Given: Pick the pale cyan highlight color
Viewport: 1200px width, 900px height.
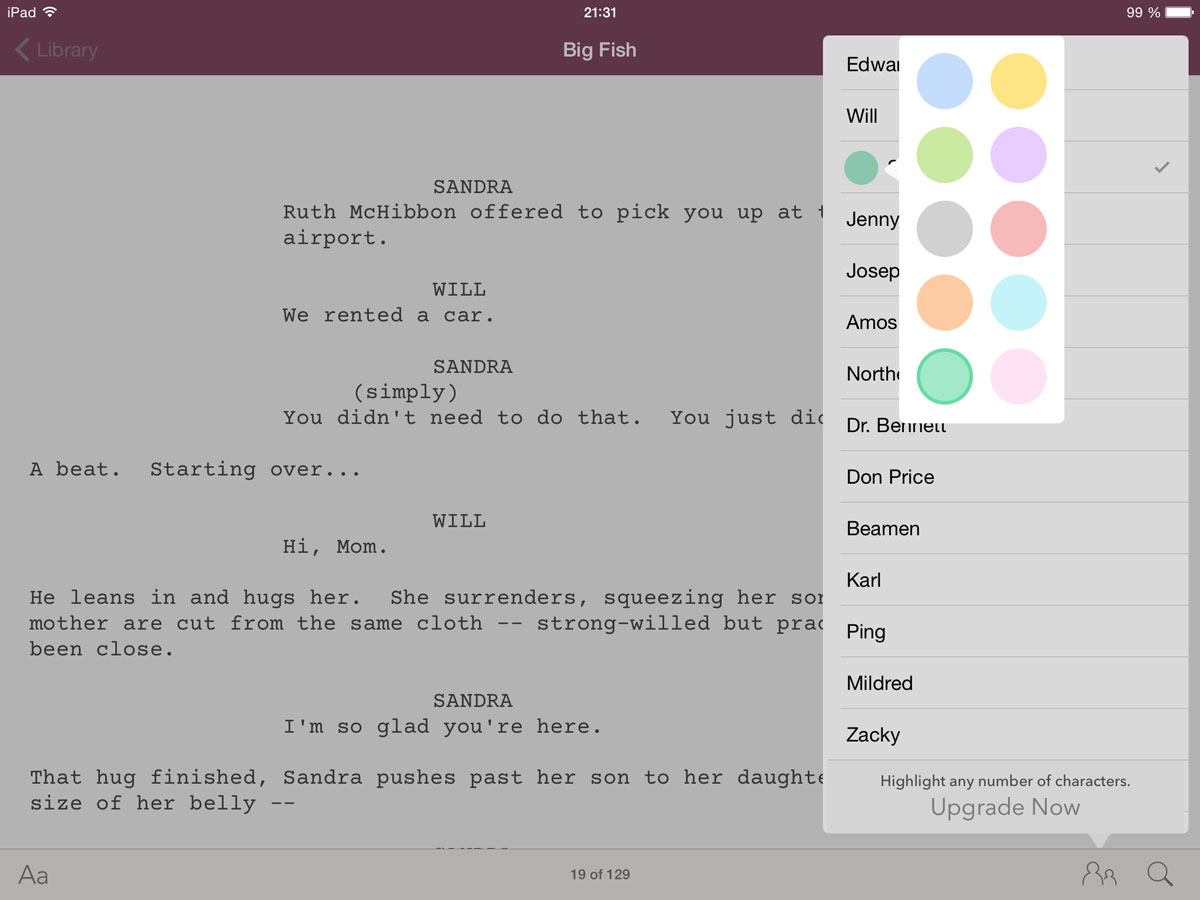Looking at the screenshot, I should pos(1019,303).
